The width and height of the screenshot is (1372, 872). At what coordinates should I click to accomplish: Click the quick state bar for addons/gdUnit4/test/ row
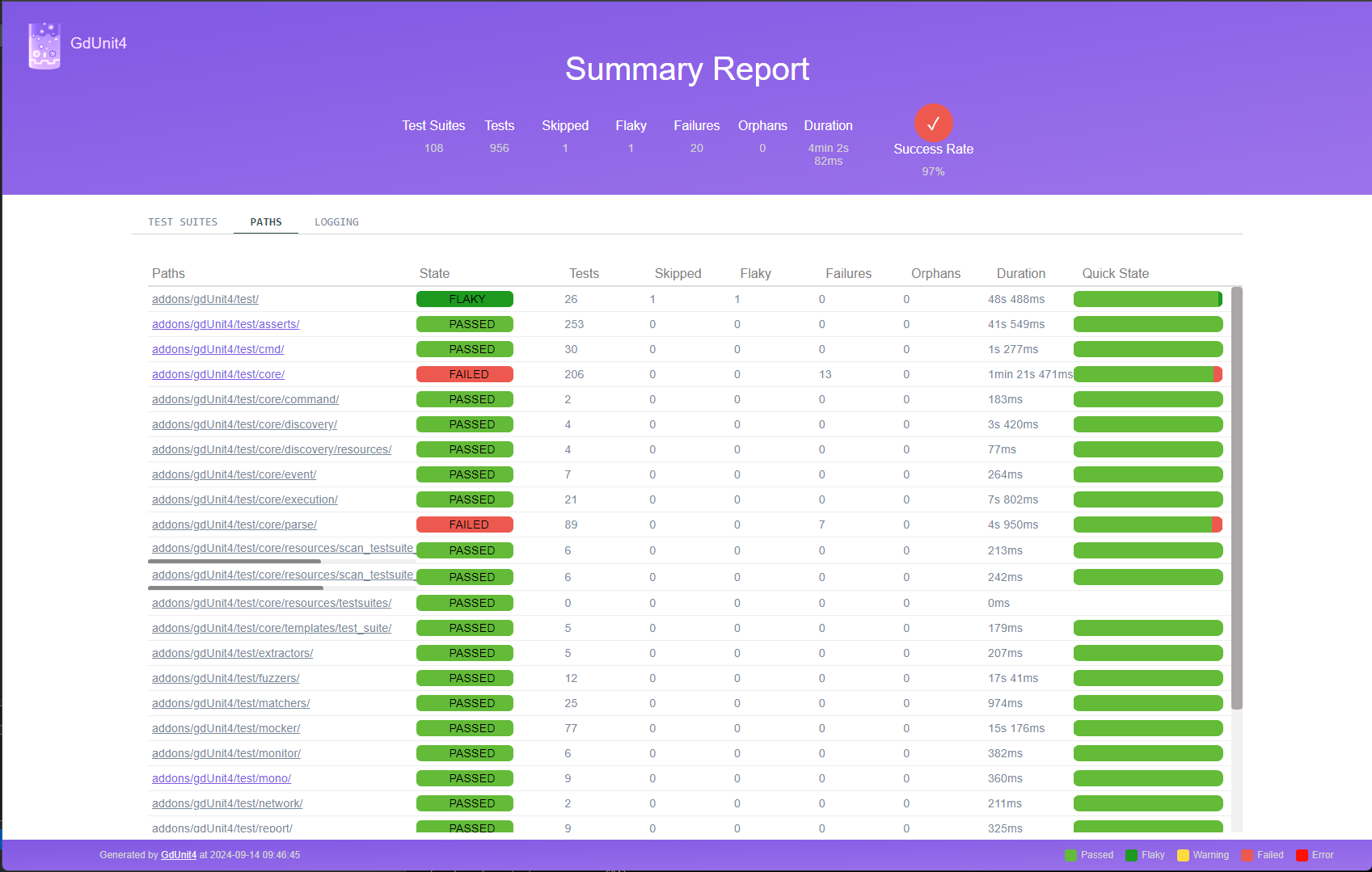click(1148, 299)
